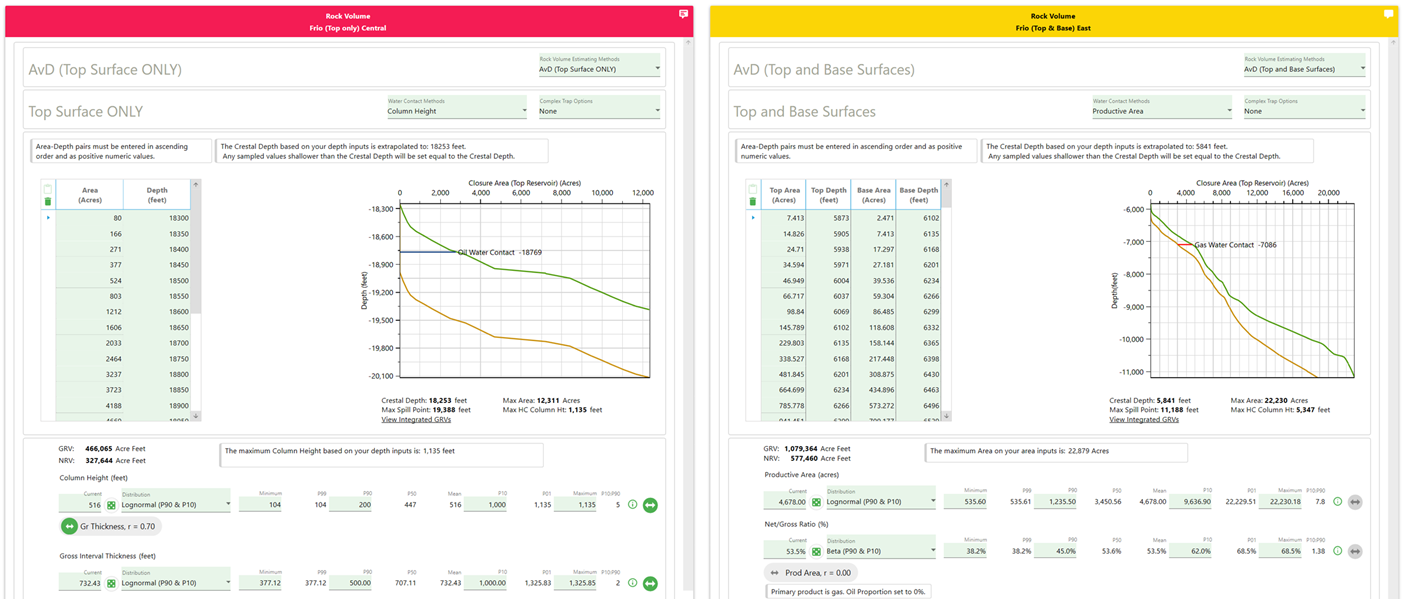Open the comment icon on Frio Central header
The height and width of the screenshot is (599, 1404).
click(x=684, y=14)
